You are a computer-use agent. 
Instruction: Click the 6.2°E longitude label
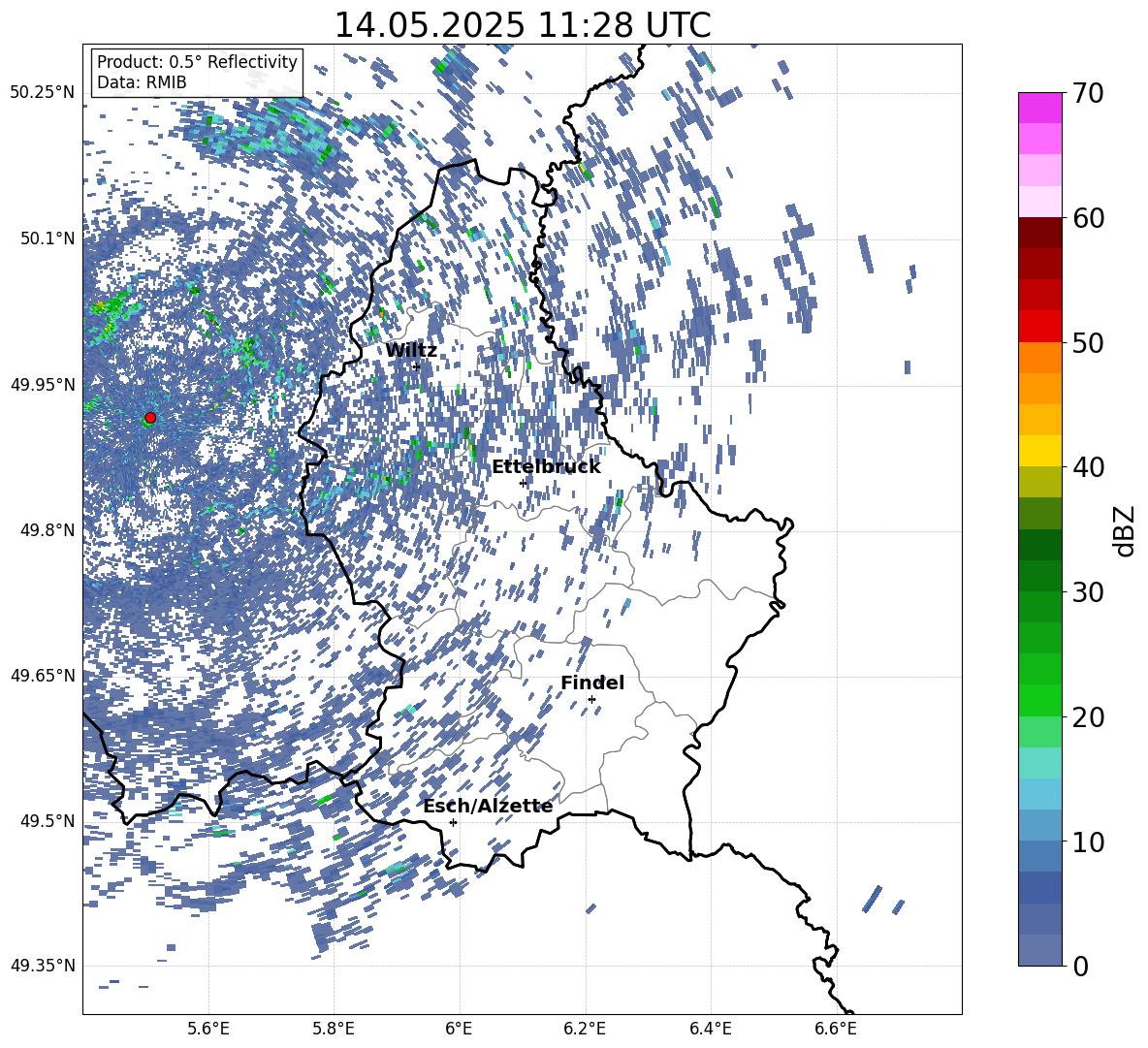coord(585,1029)
